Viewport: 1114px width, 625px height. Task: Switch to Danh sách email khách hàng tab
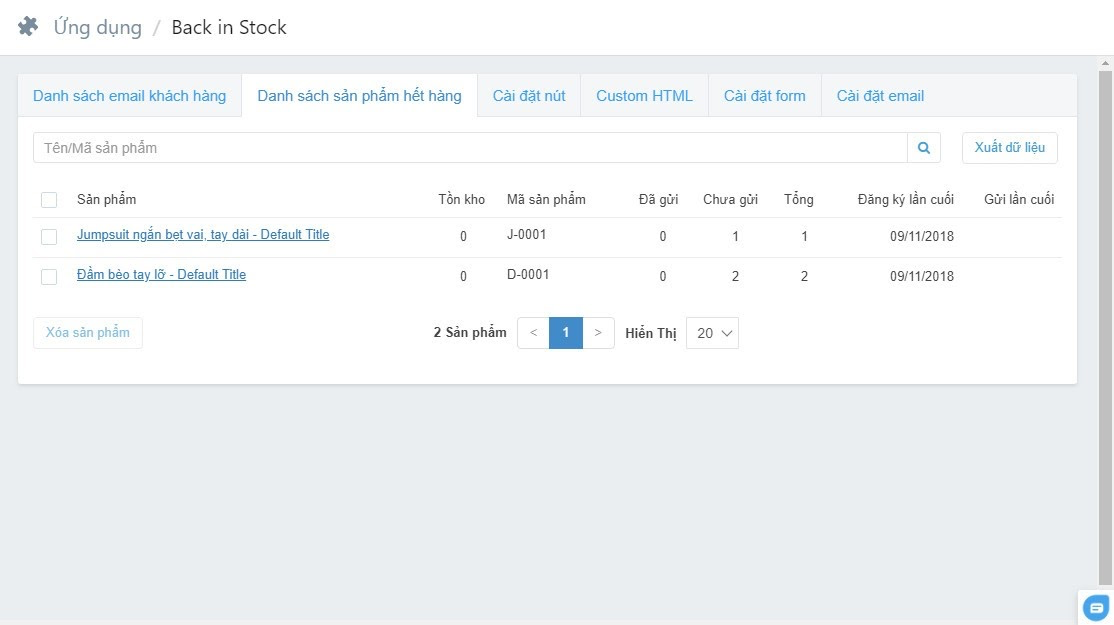pyautogui.click(x=130, y=96)
